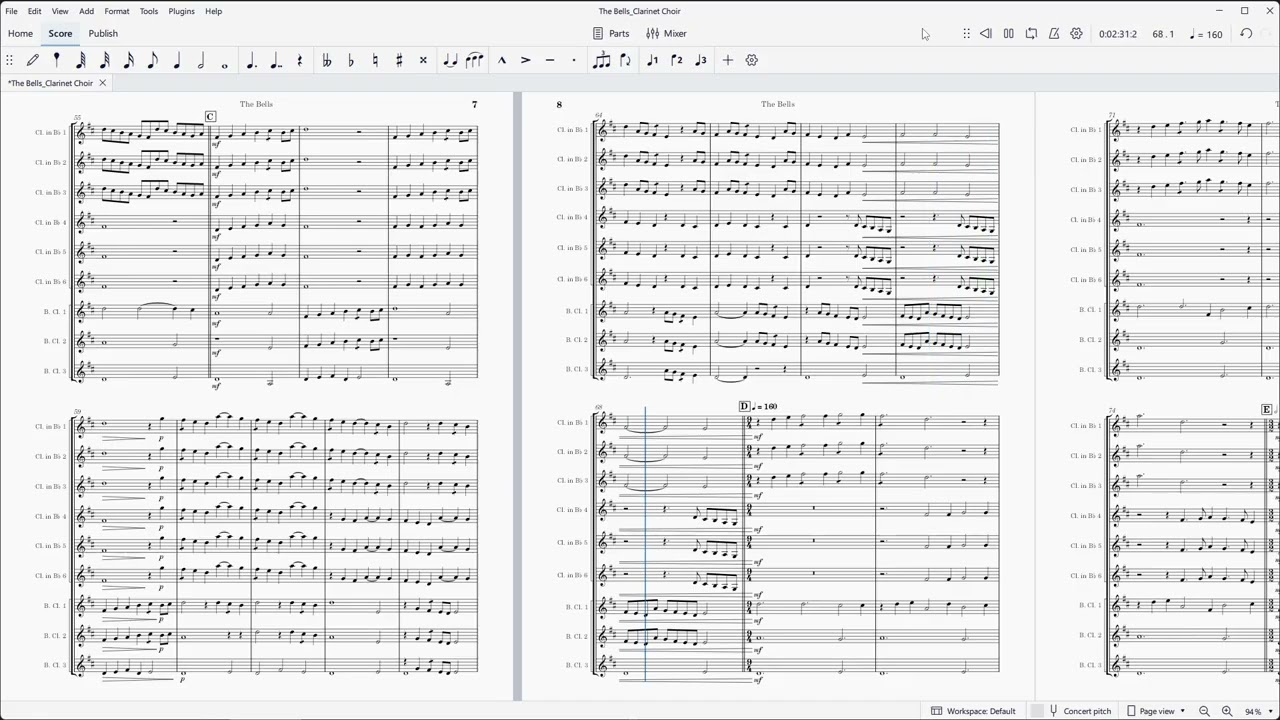Add a tie to the selected note

coord(449,60)
